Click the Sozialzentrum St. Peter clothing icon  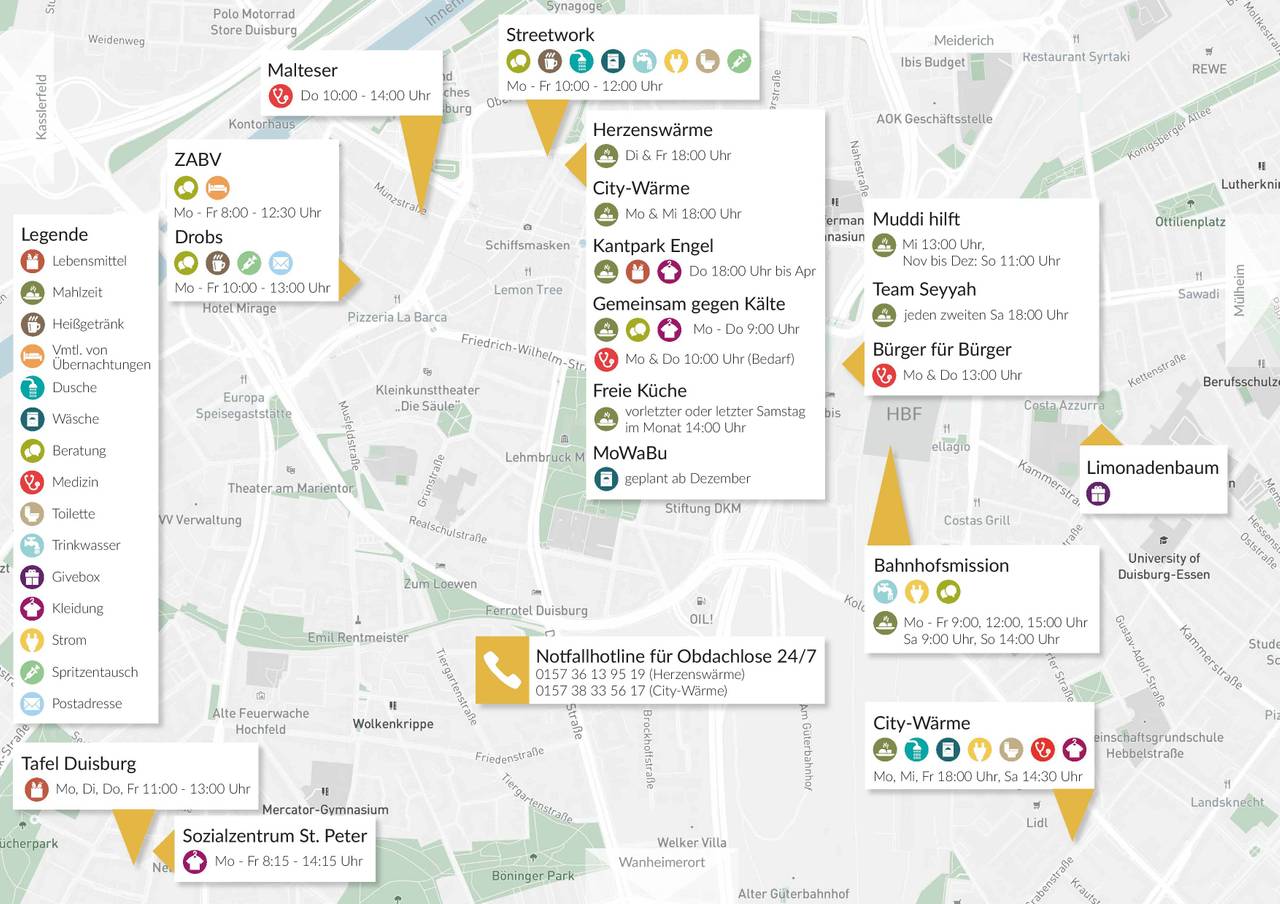195,861
